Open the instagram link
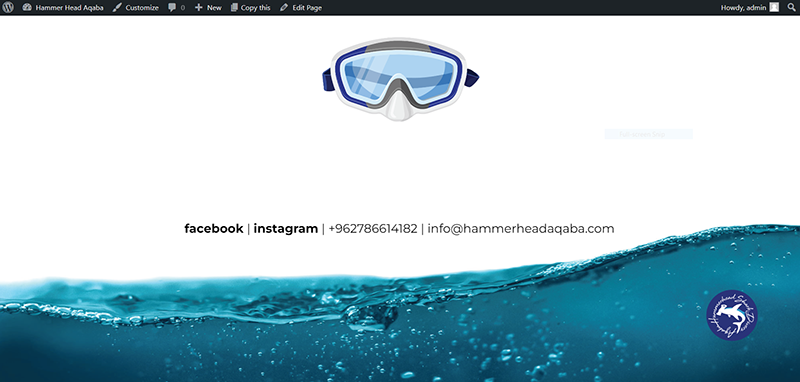This screenshot has width=800, height=382. point(286,228)
